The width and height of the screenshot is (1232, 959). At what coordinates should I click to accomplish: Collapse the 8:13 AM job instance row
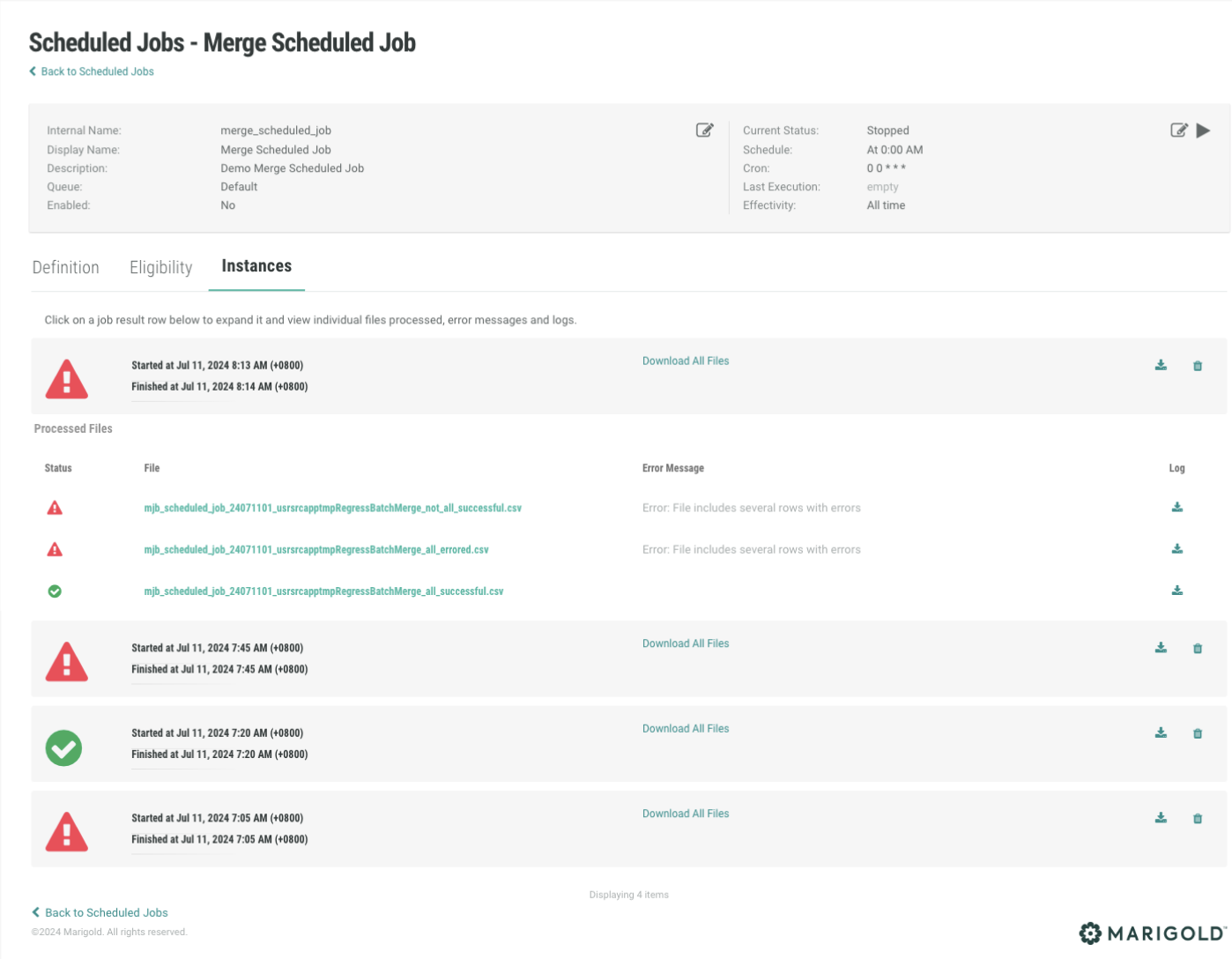point(219,376)
